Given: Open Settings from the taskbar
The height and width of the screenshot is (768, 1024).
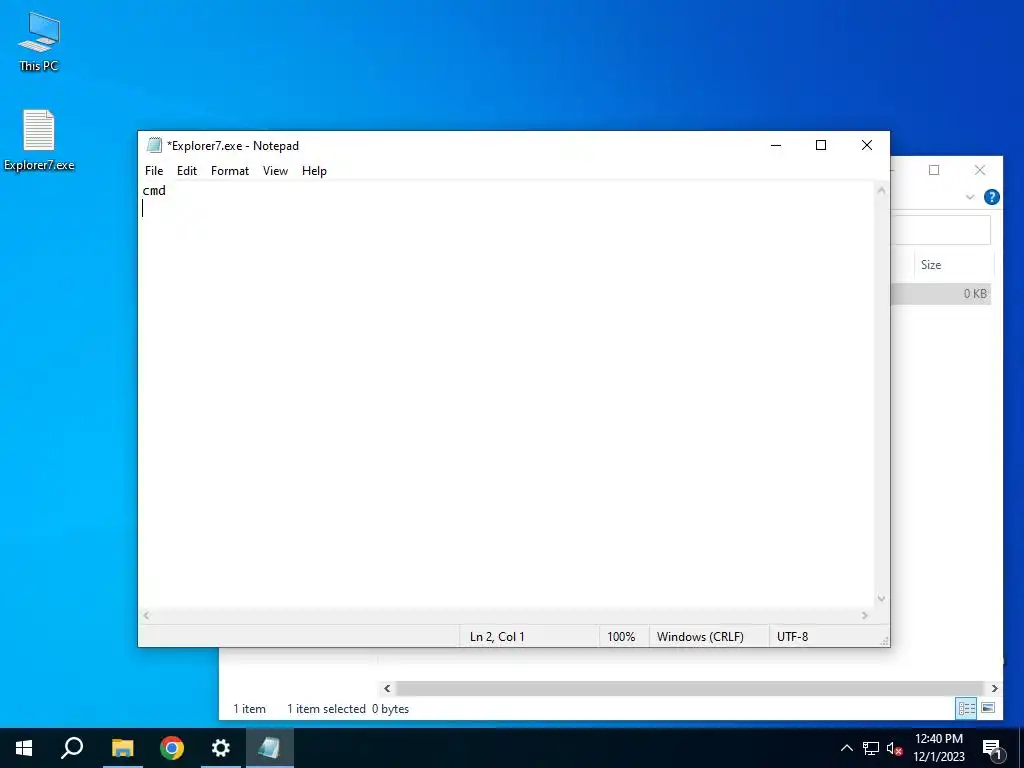Looking at the screenshot, I should (x=221, y=748).
